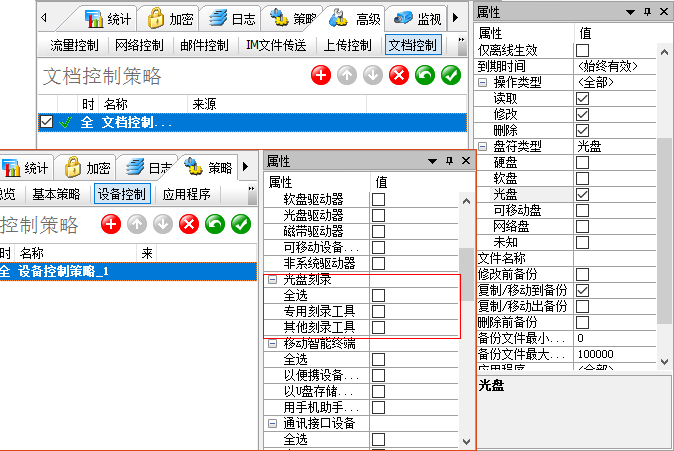Edit 备份文件最大 value 100000
Viewport: 674px width, 451px height.
[615, 354]
